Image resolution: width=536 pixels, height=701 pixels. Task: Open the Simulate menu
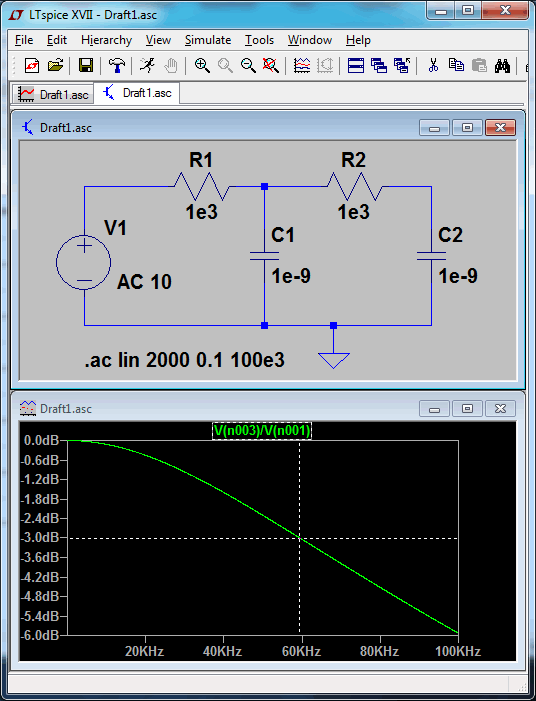click(208, 40)
